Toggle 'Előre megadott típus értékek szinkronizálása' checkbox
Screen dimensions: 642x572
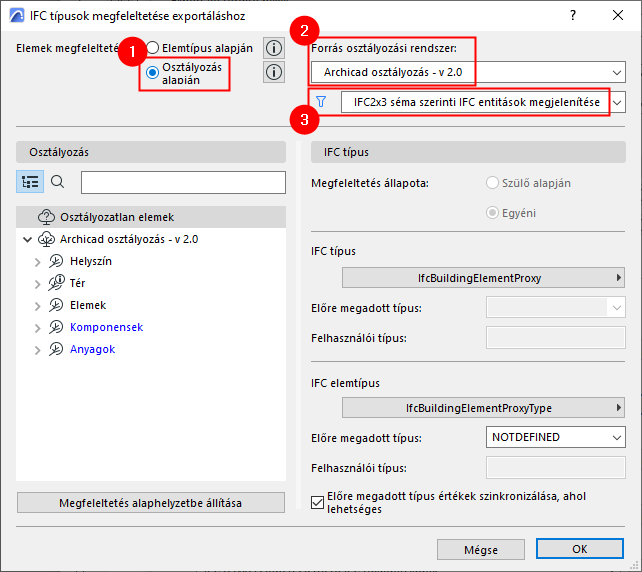317,502
